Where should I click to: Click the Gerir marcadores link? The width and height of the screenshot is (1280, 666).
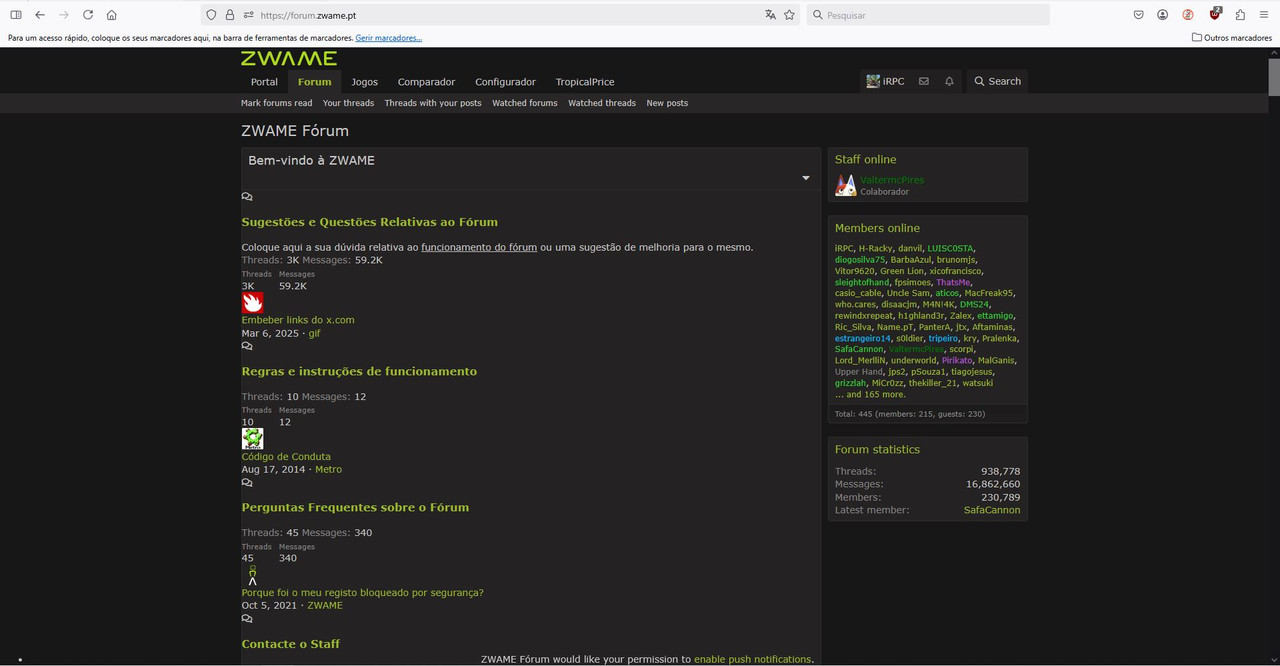pyautogui.click(x=389, y=38)
